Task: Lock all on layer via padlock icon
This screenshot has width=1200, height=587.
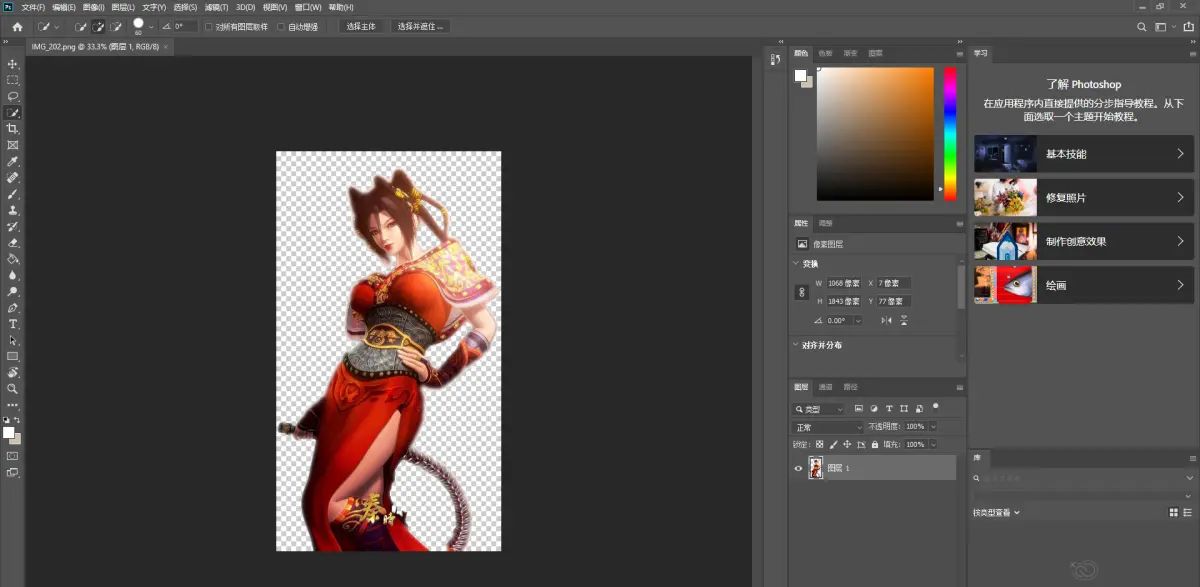Action: point(875,444)
